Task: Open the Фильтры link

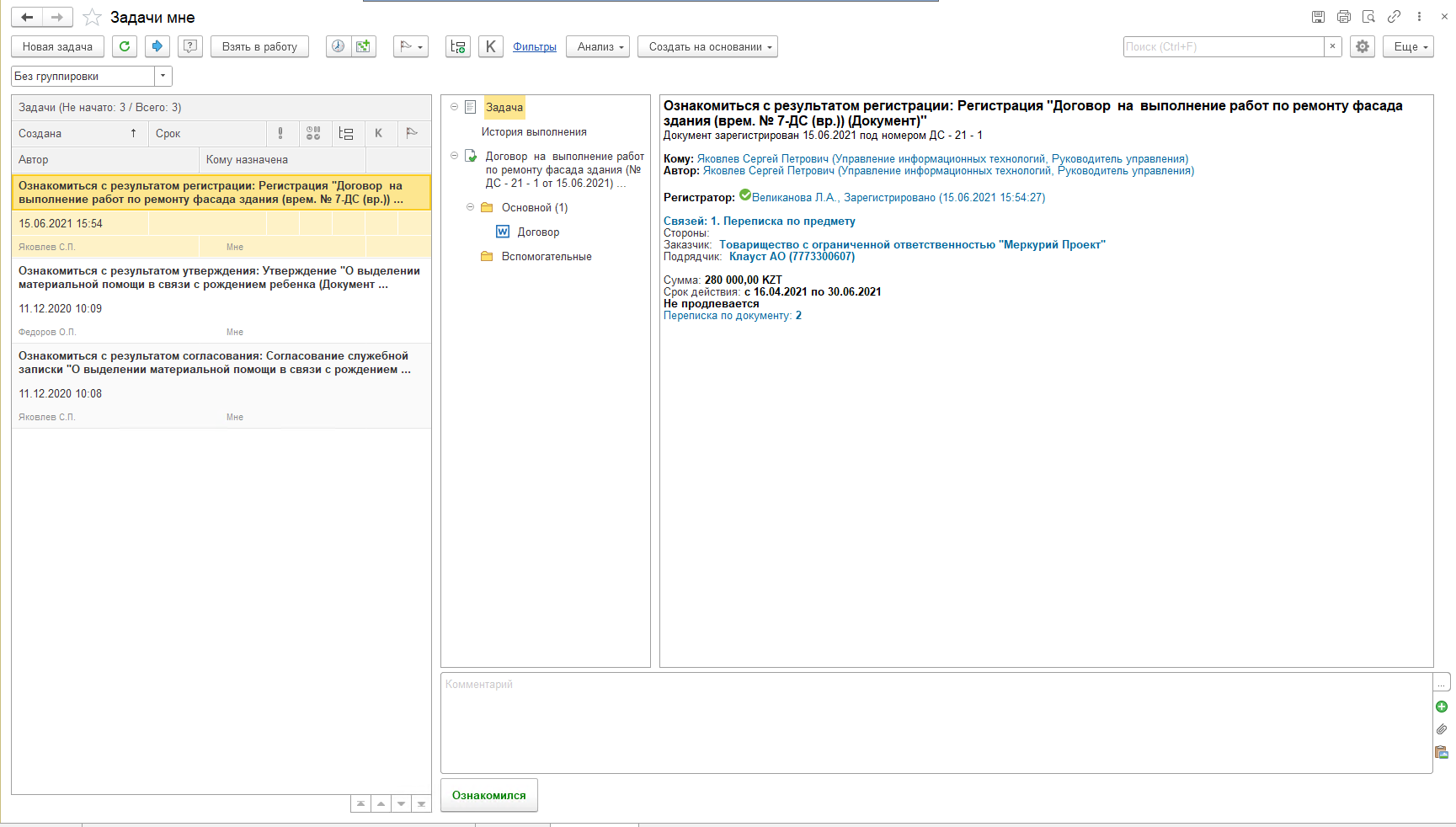Action: 535,46
